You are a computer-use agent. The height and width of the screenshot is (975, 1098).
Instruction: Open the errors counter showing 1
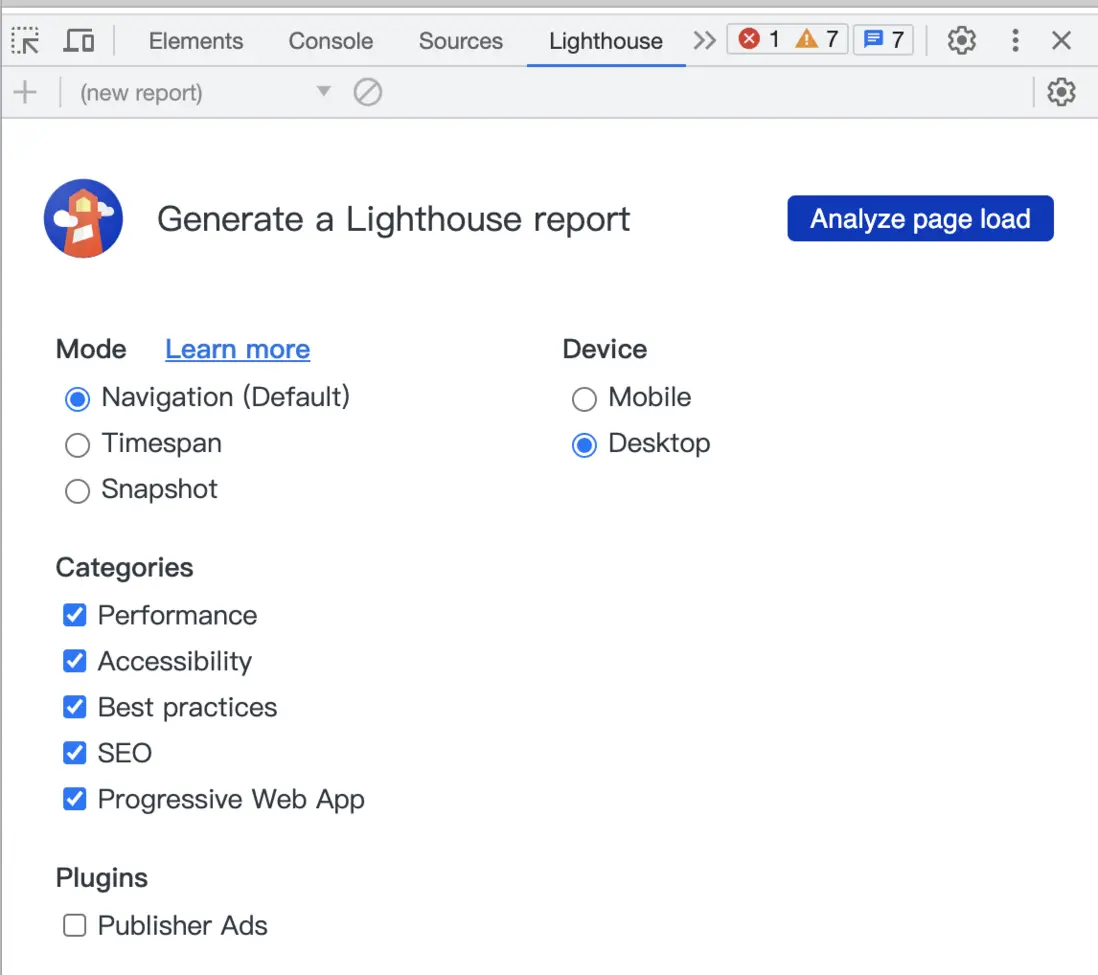[759, 39]
